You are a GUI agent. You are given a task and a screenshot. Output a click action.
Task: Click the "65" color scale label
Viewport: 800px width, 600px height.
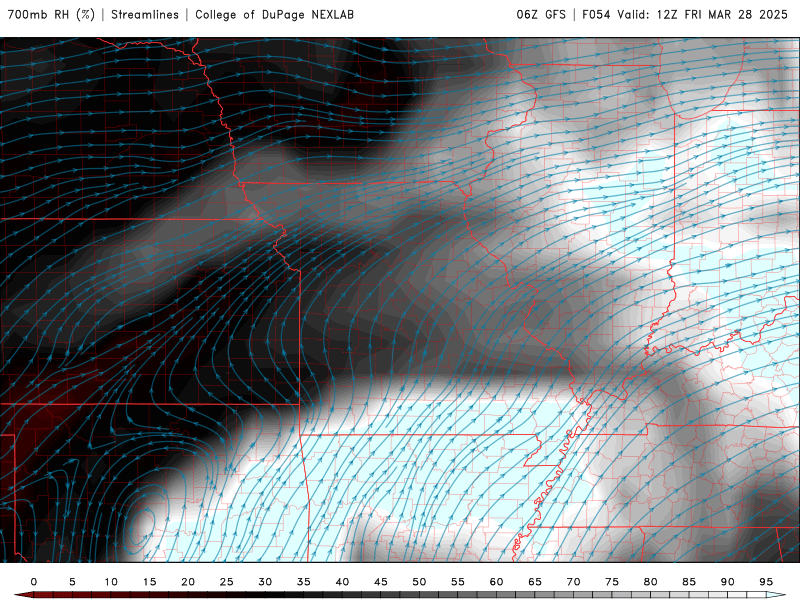tap(535, 582)
